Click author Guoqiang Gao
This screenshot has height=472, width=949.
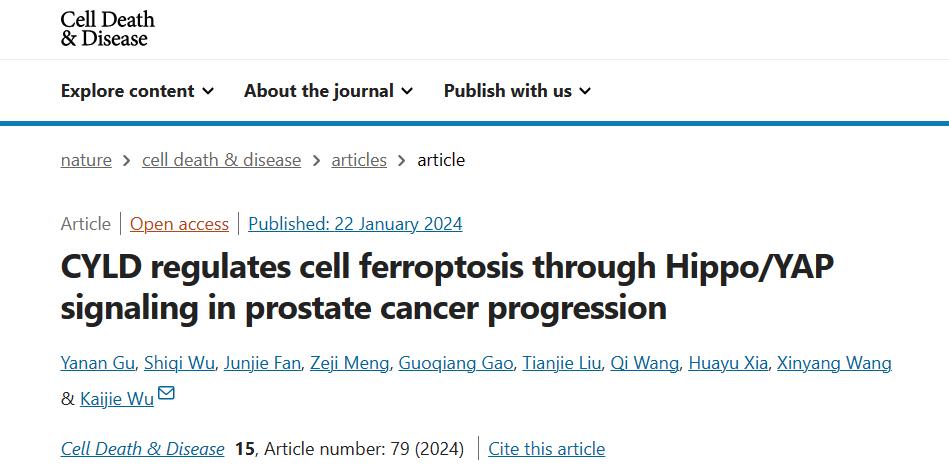click(454, 363)
